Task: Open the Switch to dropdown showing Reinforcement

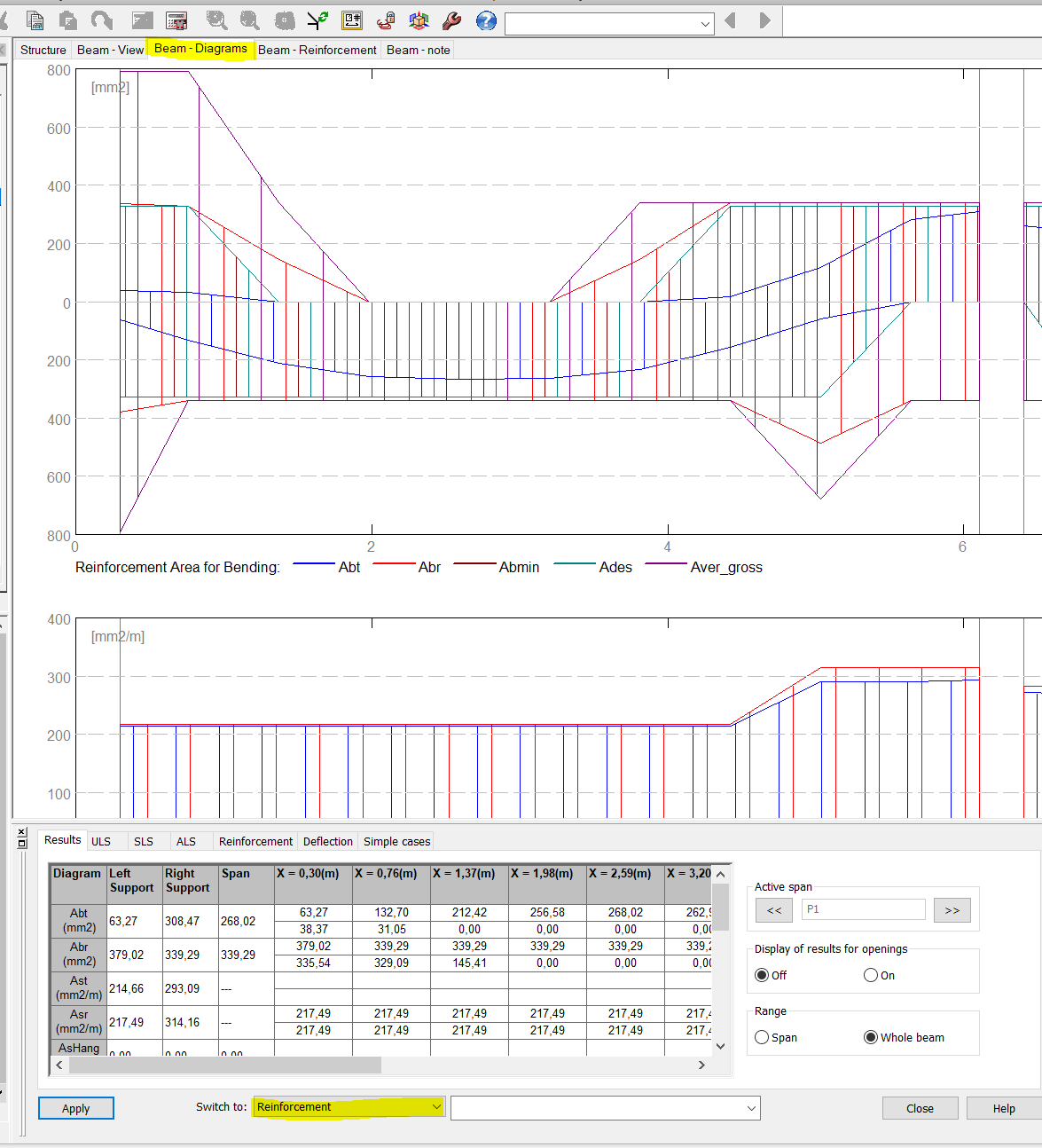Action: tap(435, 1106)
